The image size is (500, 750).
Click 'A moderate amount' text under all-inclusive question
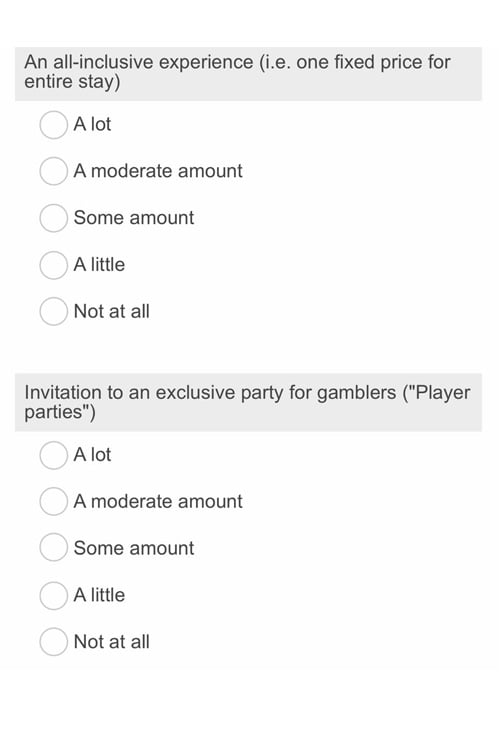tap(158, 171)
